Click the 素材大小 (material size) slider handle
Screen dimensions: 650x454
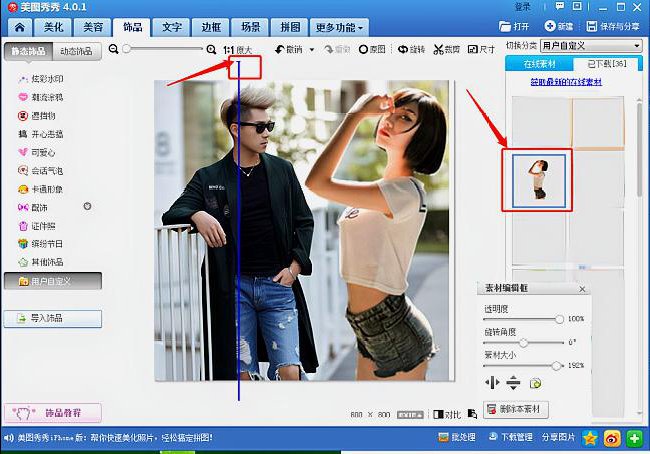click(x=556, y=366)
